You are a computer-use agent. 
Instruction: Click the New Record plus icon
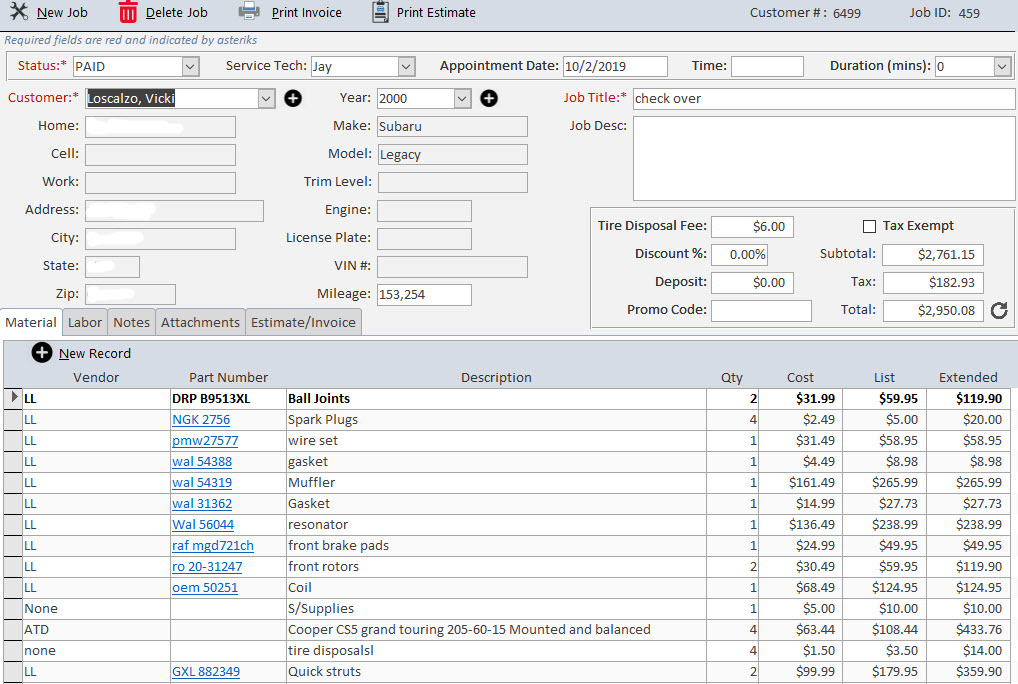(43, 353)
